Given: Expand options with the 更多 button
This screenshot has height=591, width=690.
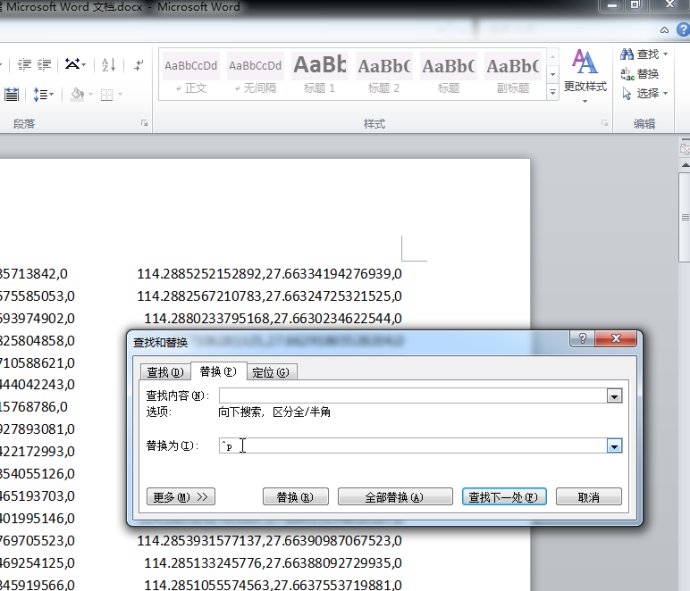Looking at the screenshot, I should 181,497.
